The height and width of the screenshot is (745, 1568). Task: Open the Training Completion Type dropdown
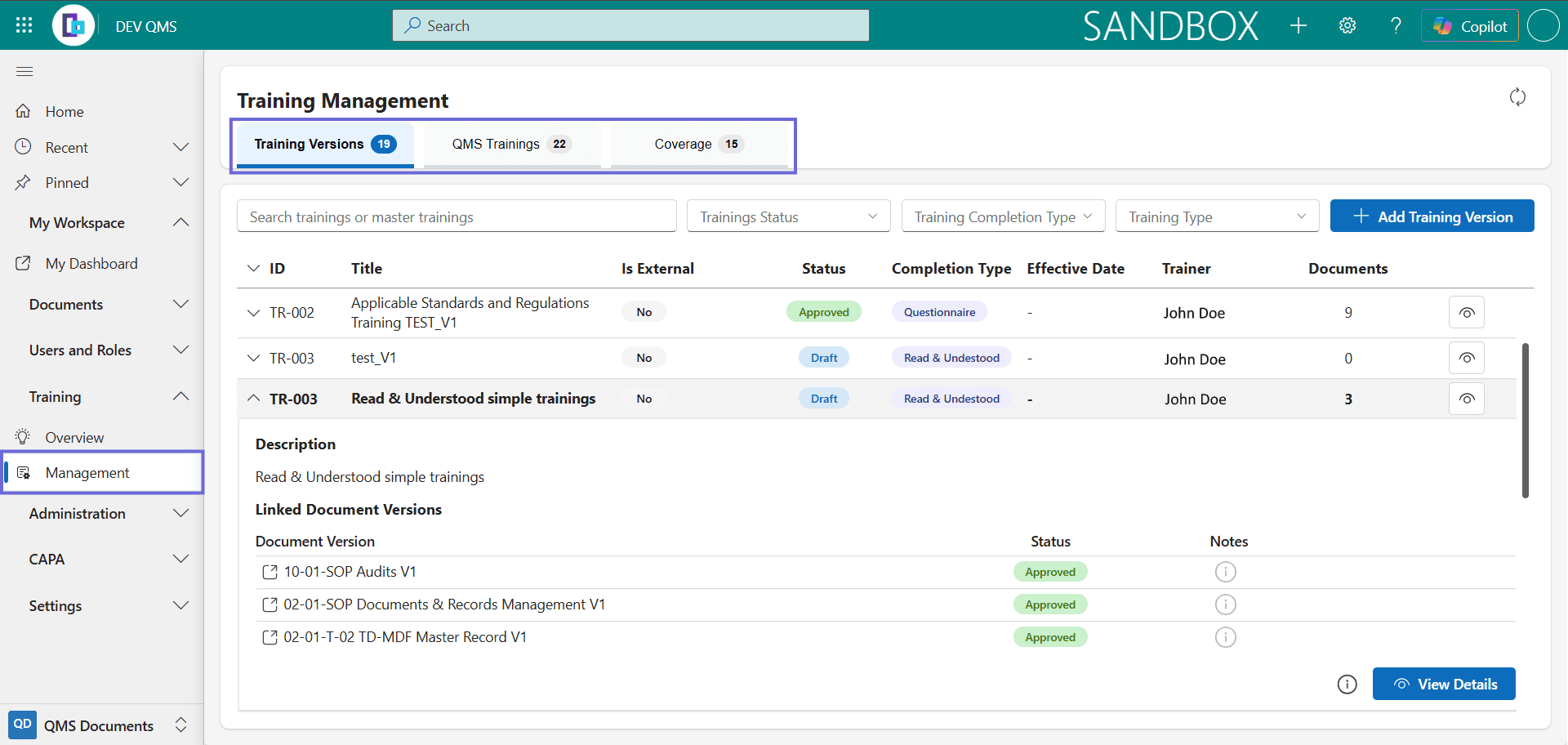(x=1003, y=216)
